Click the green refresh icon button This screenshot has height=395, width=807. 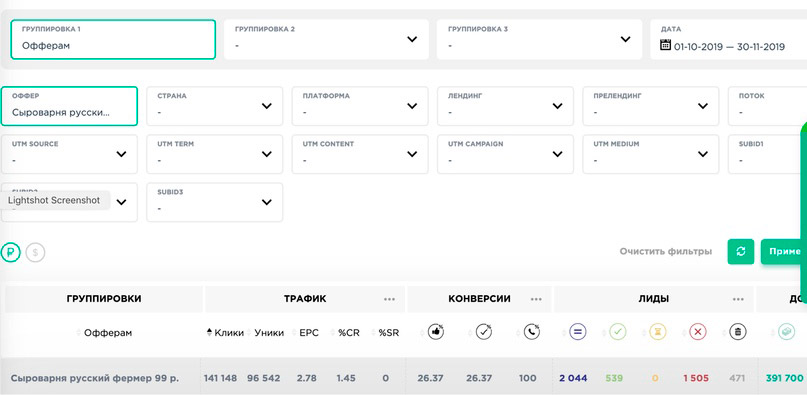pos(741,251)
